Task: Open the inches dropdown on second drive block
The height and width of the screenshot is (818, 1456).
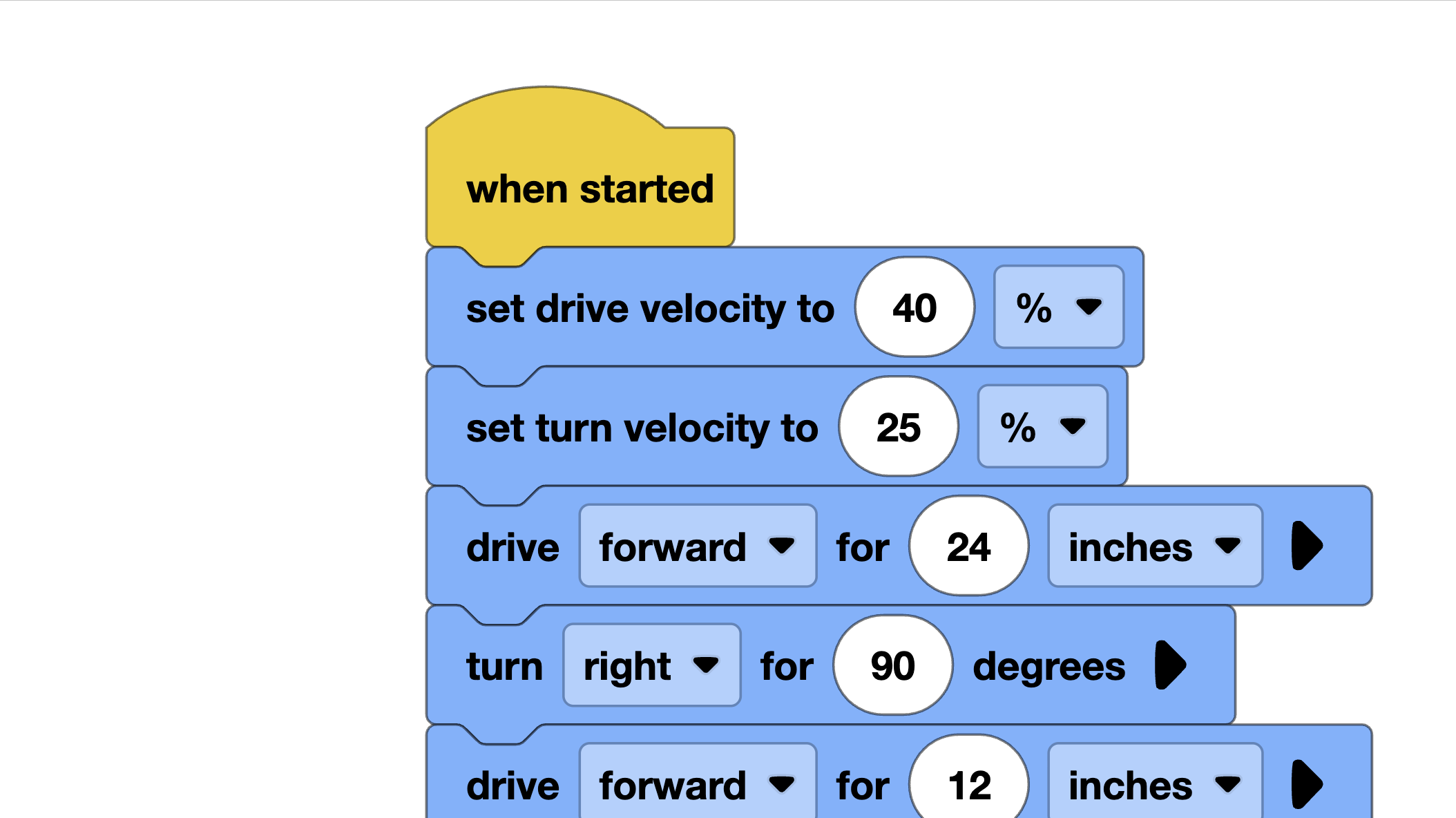Action: (1153, 784)
